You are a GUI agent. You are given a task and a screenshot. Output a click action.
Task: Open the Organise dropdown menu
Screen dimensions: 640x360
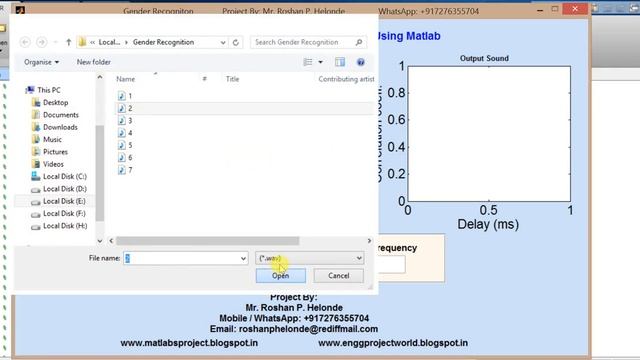(41, 62)
